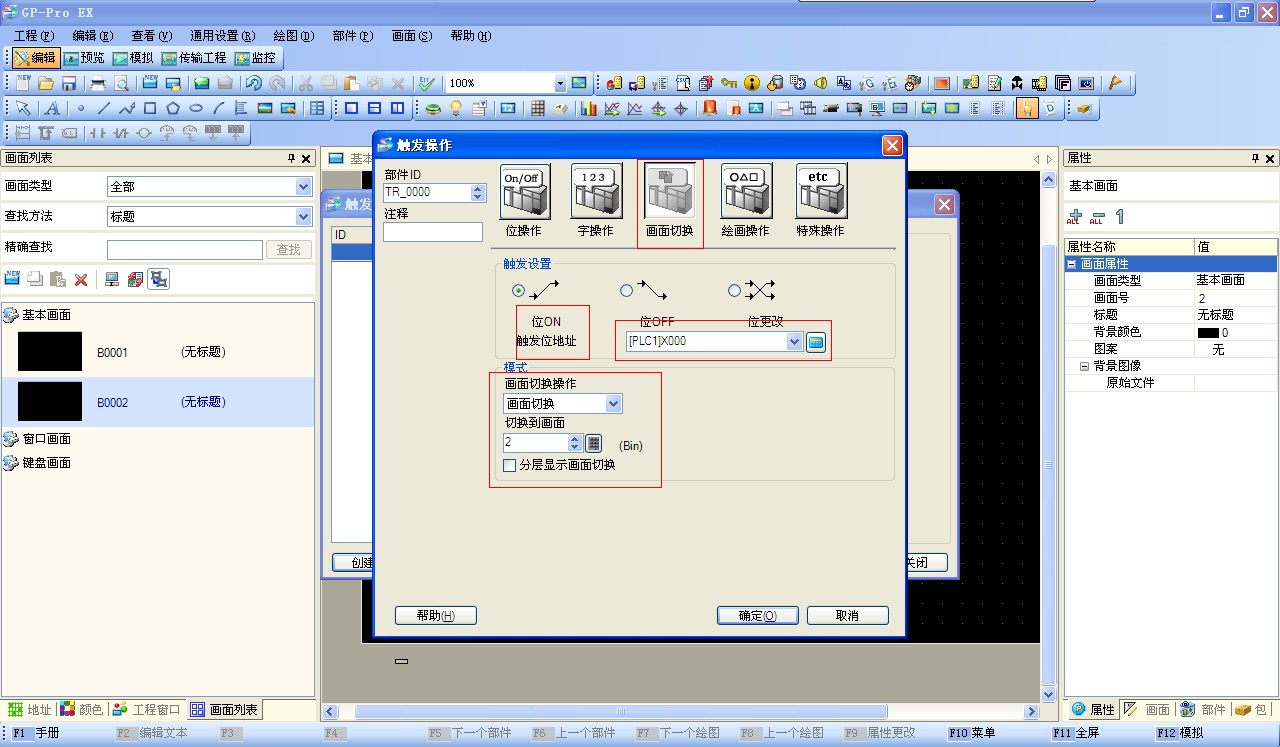Select the B0001 screen thumbnail
The width and height of the screenshot is (1280, 747).
click(50, 352)
